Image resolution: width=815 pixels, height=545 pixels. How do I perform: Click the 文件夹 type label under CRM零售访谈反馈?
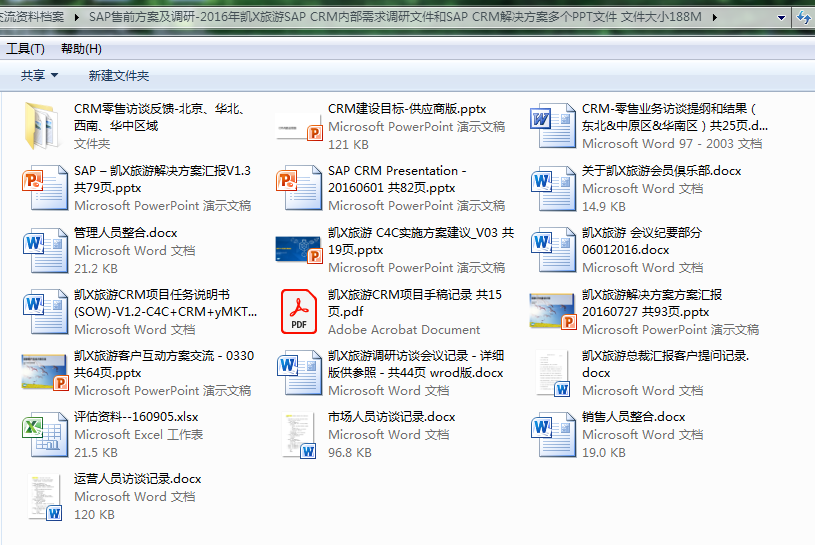pyautogui.click(x=92, y=144)
